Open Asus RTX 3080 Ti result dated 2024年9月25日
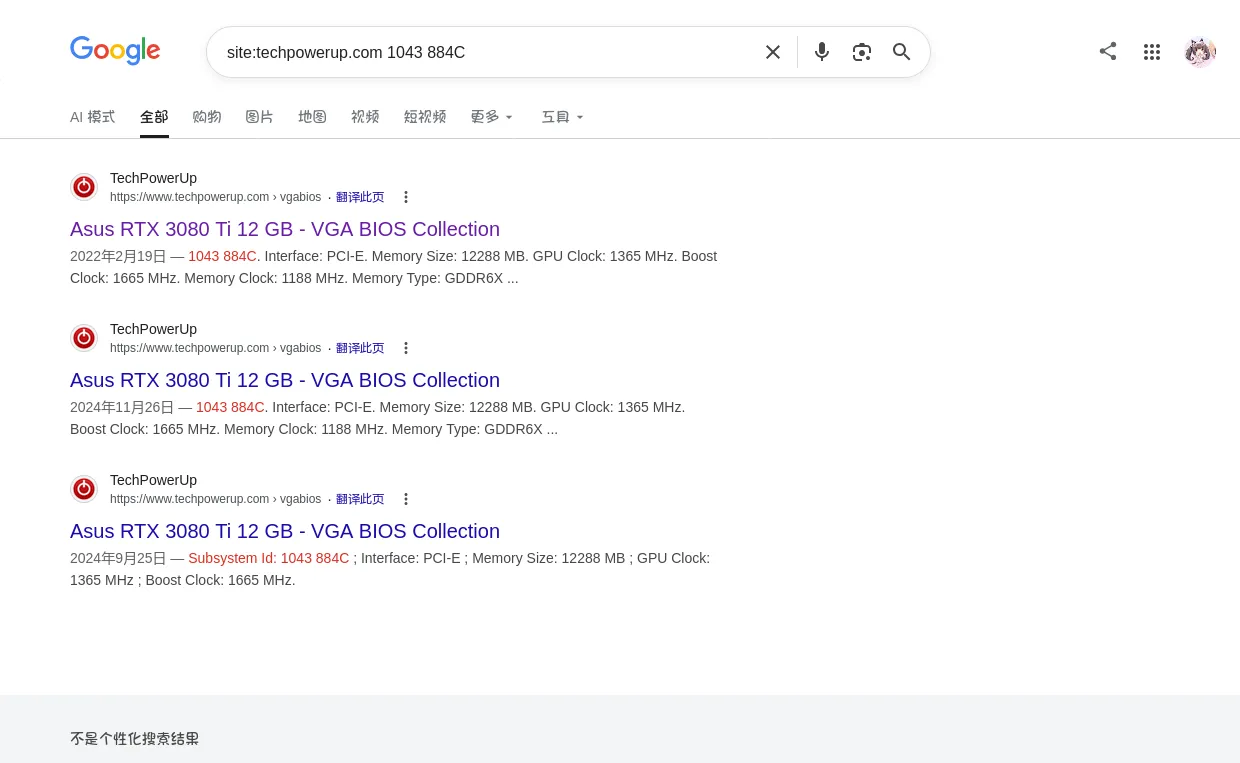Screen dimensions: 1240x763 (x=285, y=531)
